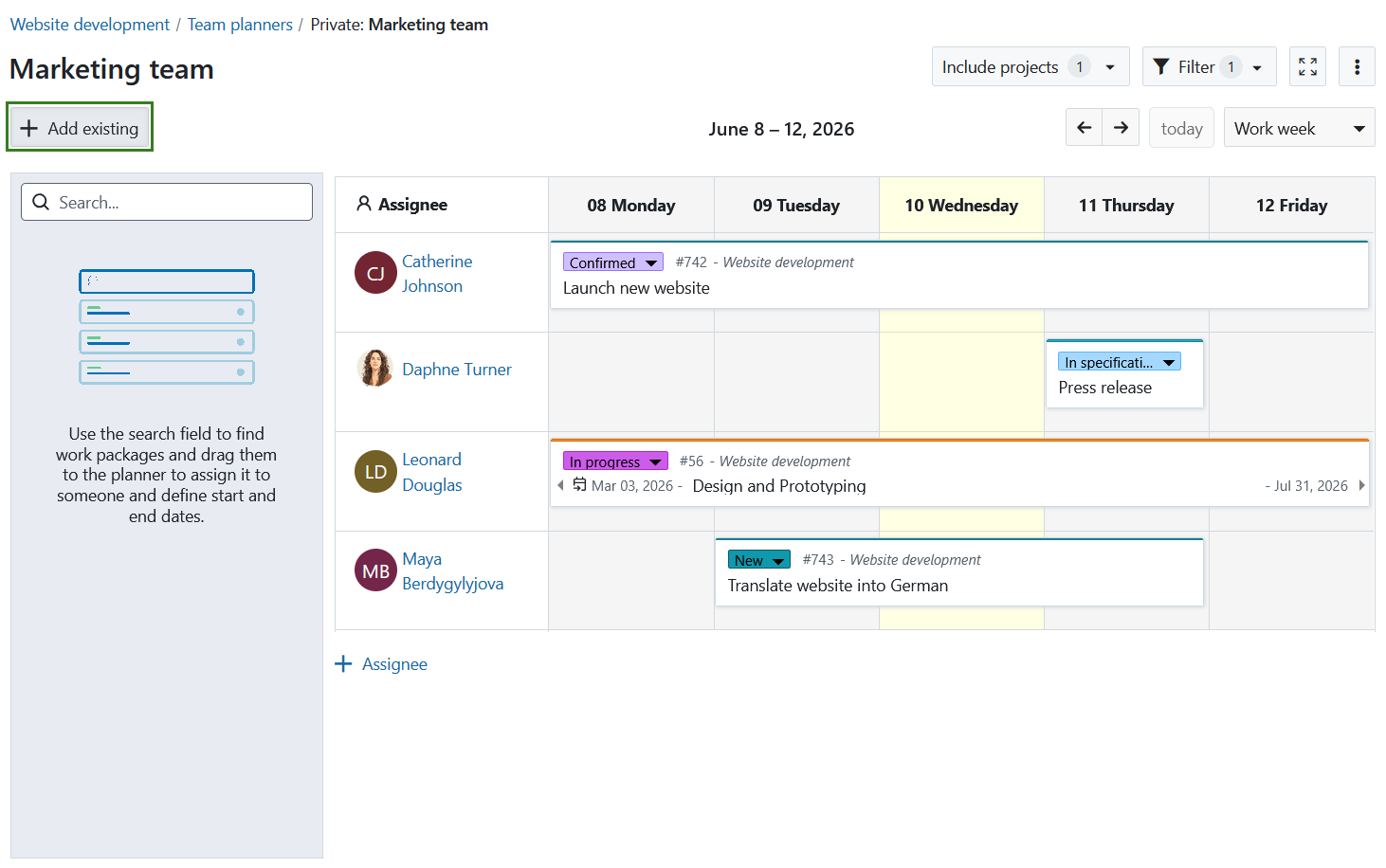Open the Filter menu
1386x868 pixels.
[x=1209, y=66]
